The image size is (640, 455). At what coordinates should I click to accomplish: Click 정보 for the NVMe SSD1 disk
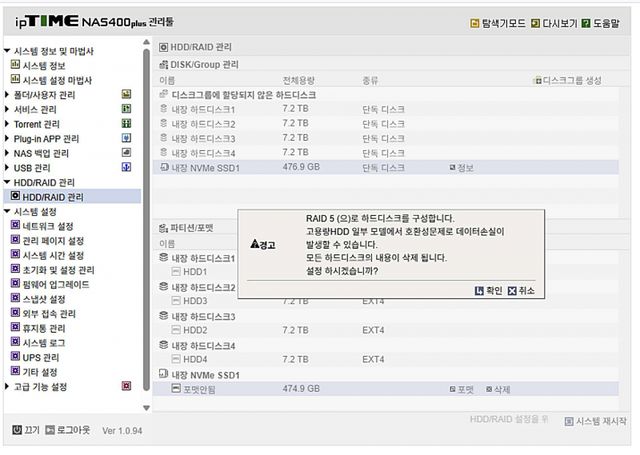[x=461, y=168]
